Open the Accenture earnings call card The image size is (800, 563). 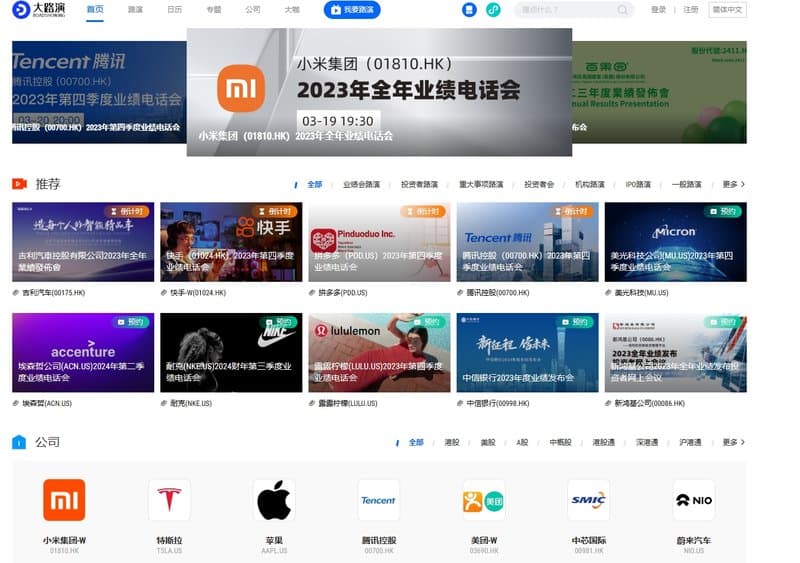click(x=83, y=353)
